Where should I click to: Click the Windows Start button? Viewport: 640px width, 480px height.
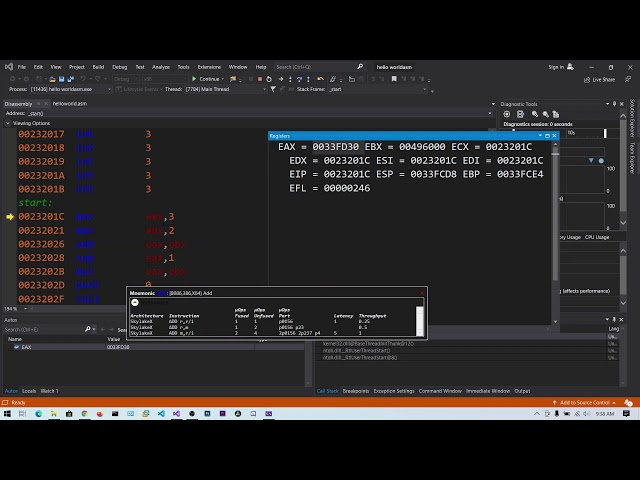7,413
